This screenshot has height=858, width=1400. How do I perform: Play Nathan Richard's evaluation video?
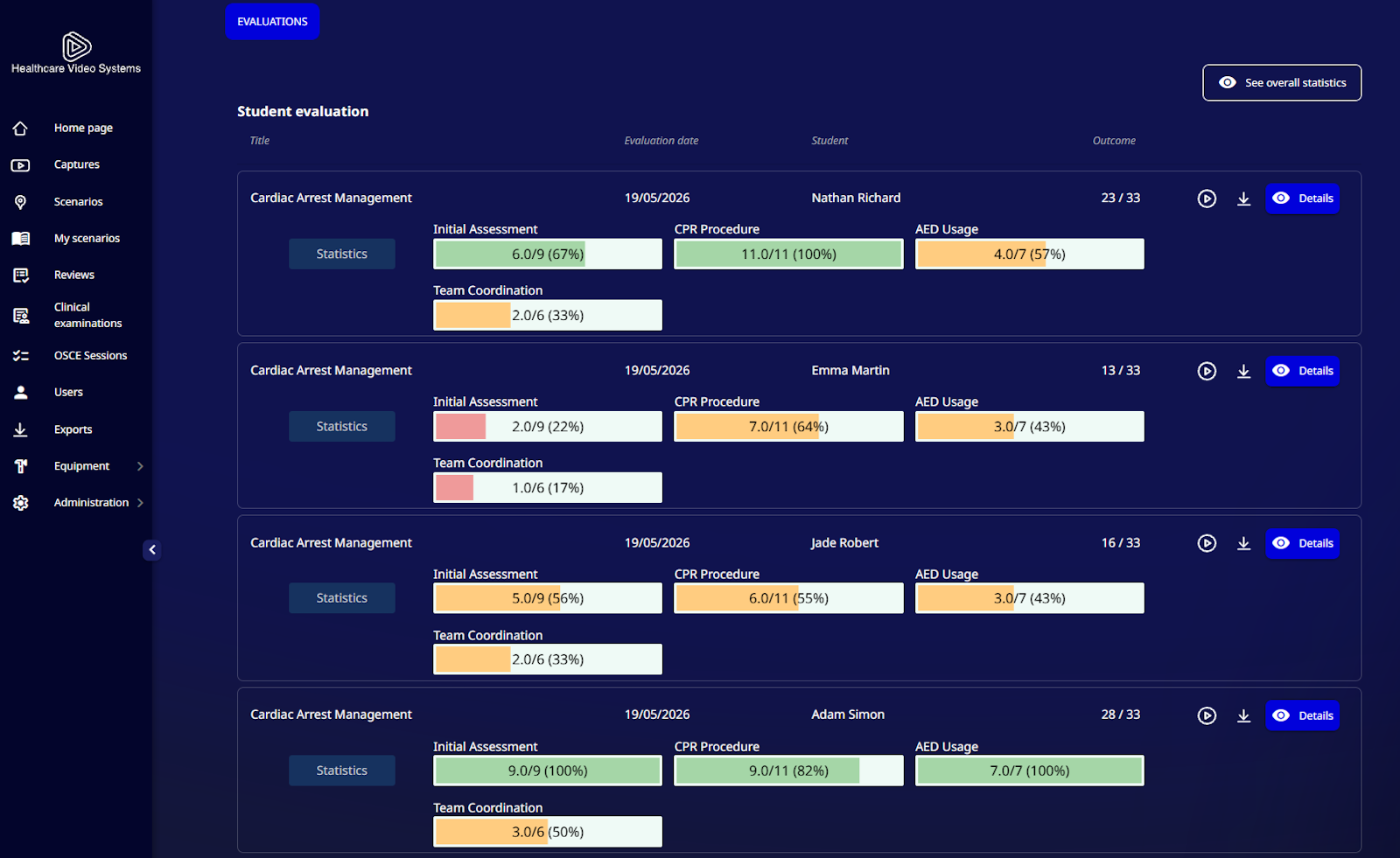pos(1207,199)
